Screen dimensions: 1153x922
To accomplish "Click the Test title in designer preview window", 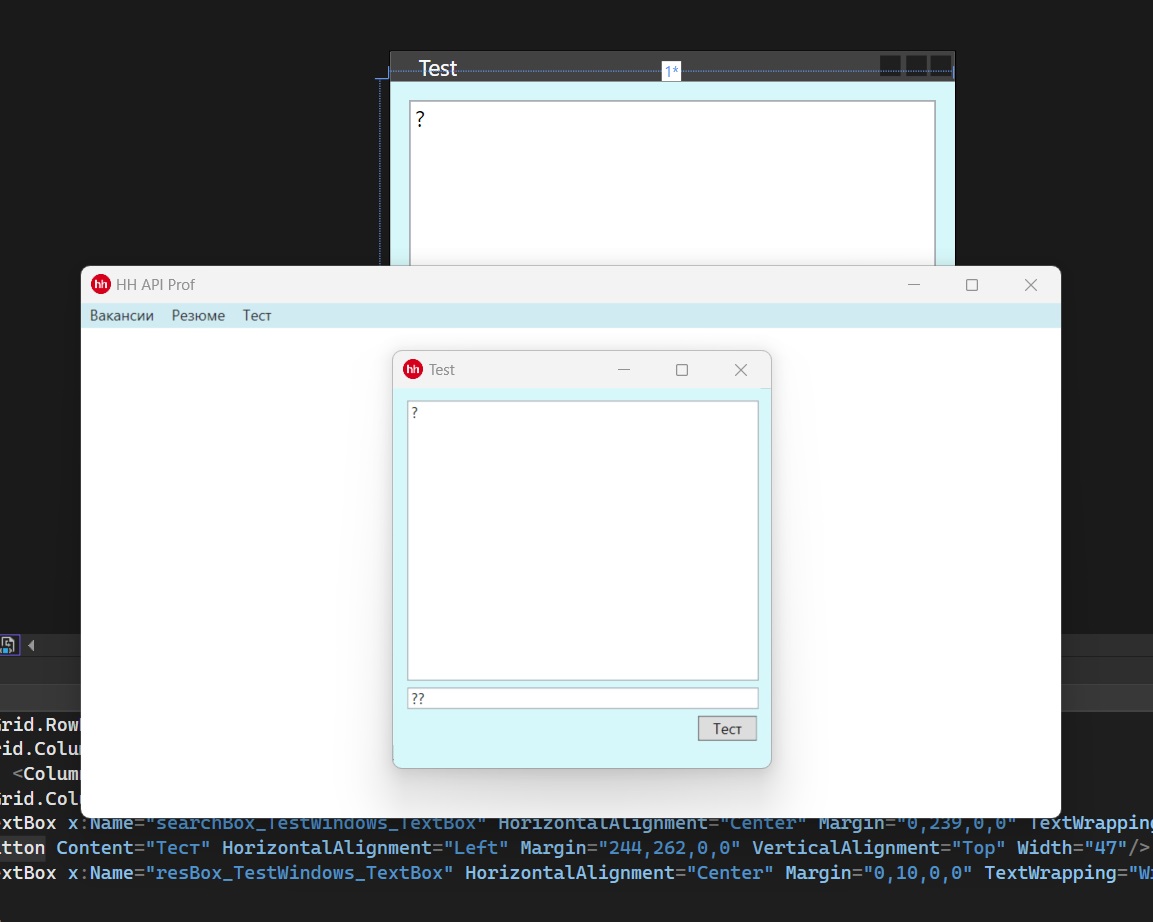I will (438, 68).
